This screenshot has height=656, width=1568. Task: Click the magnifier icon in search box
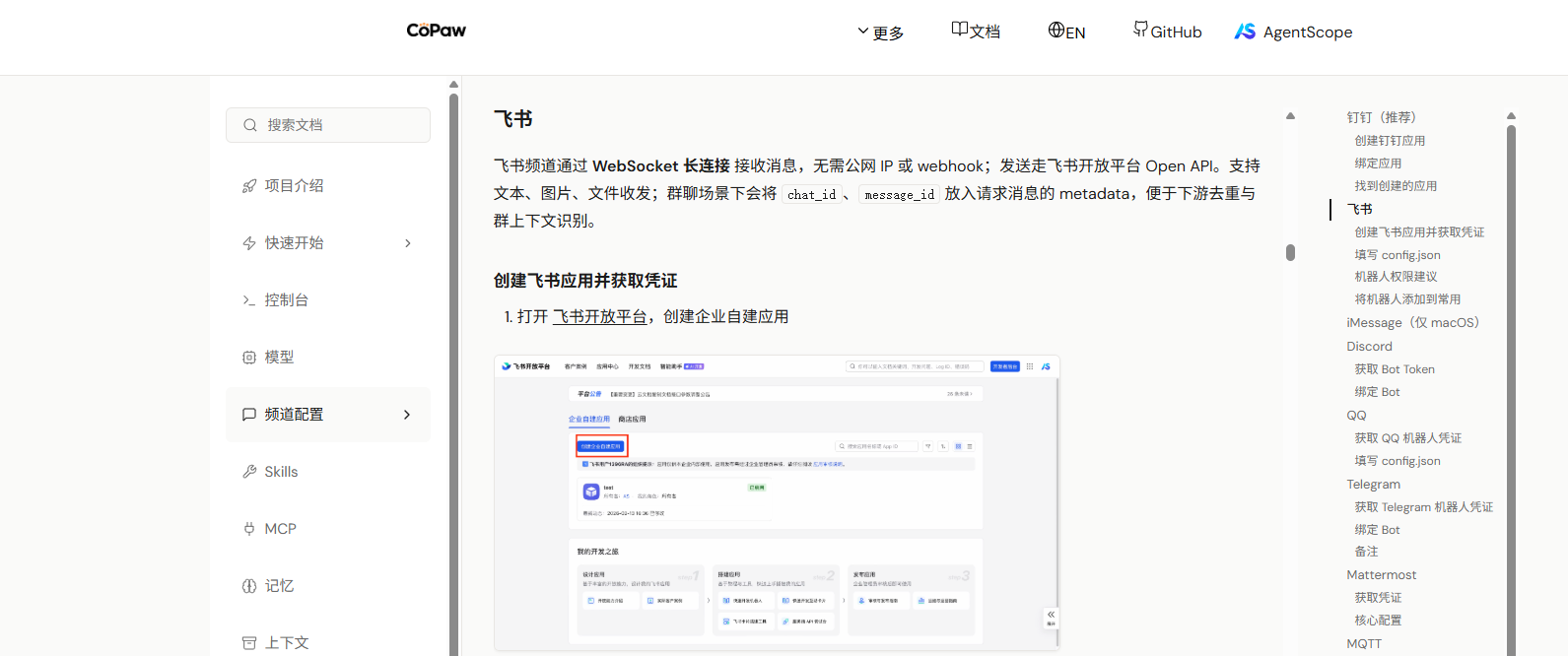(250, 125)
